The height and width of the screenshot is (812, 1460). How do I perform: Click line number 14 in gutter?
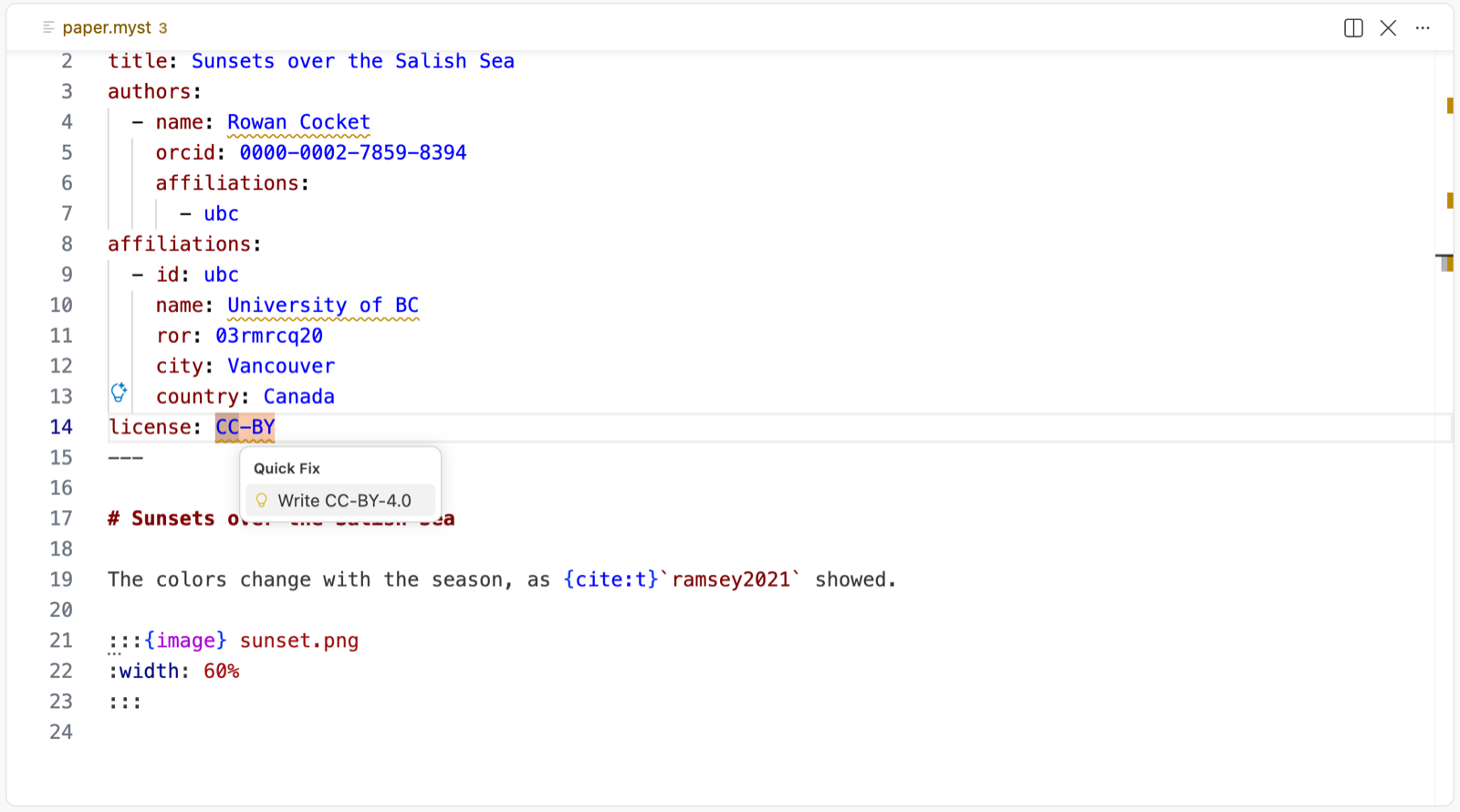coord(61,427)
